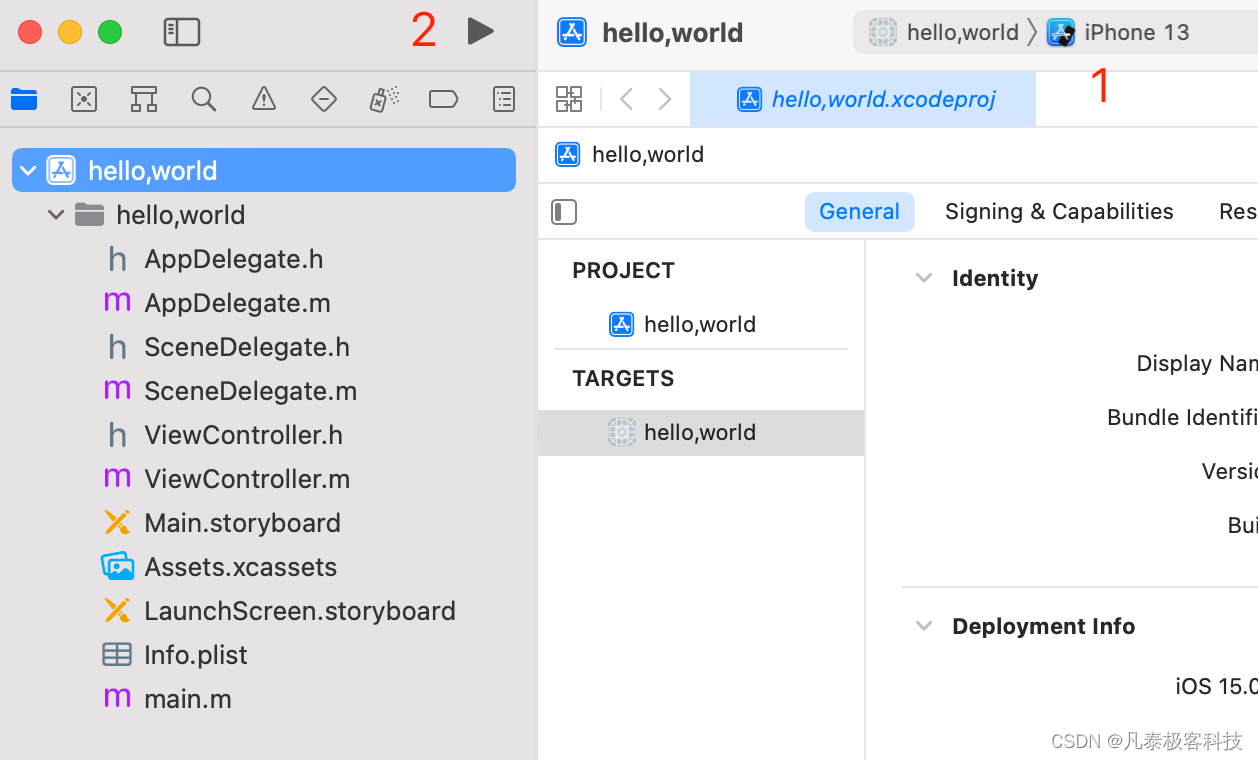This screenshot has width=1258, height=760.
Task: Select the hello,world.xcodeproj editor tab
Action: point(864,99)
